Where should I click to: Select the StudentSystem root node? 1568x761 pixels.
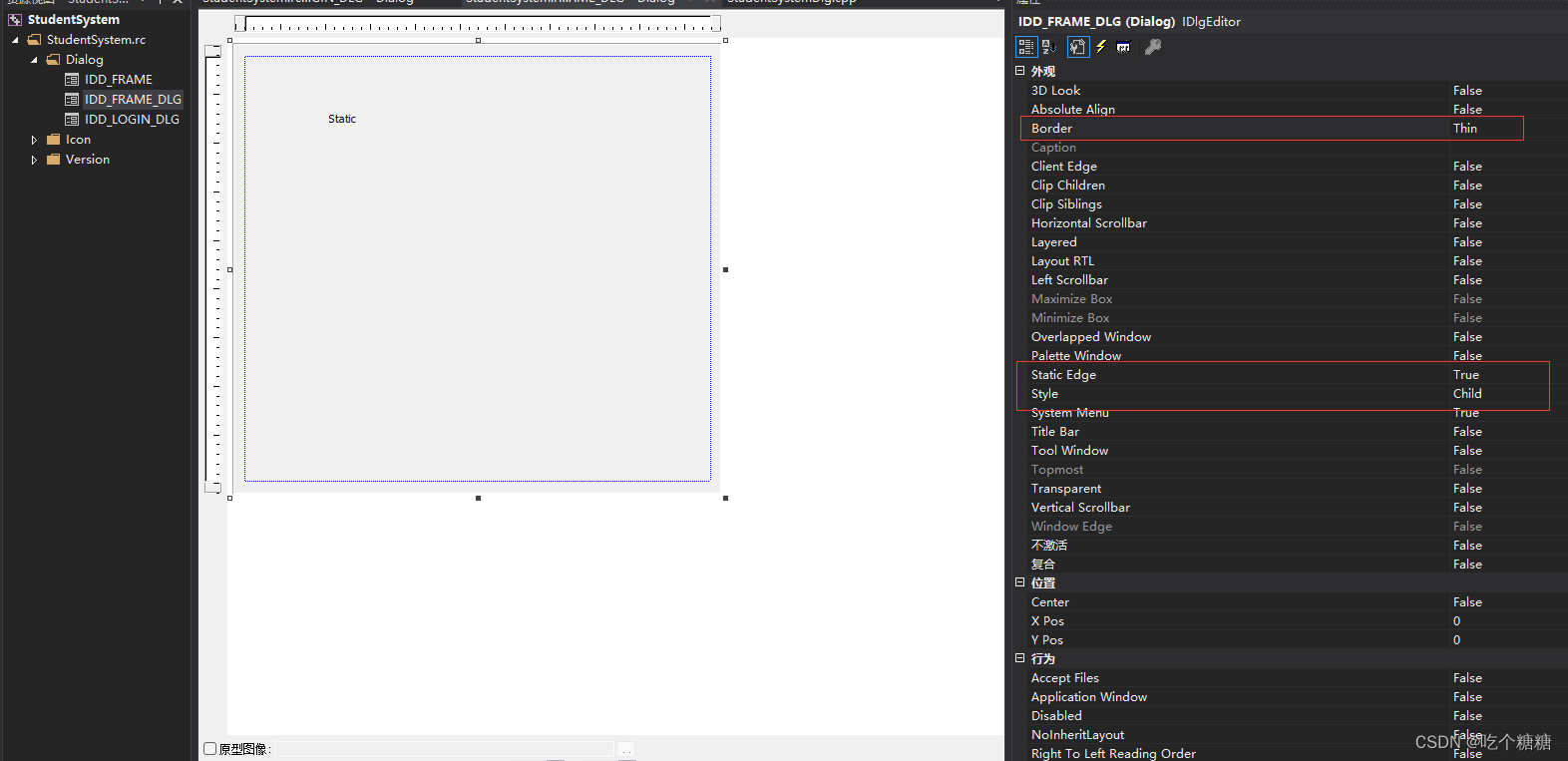[x=74, y=20]
